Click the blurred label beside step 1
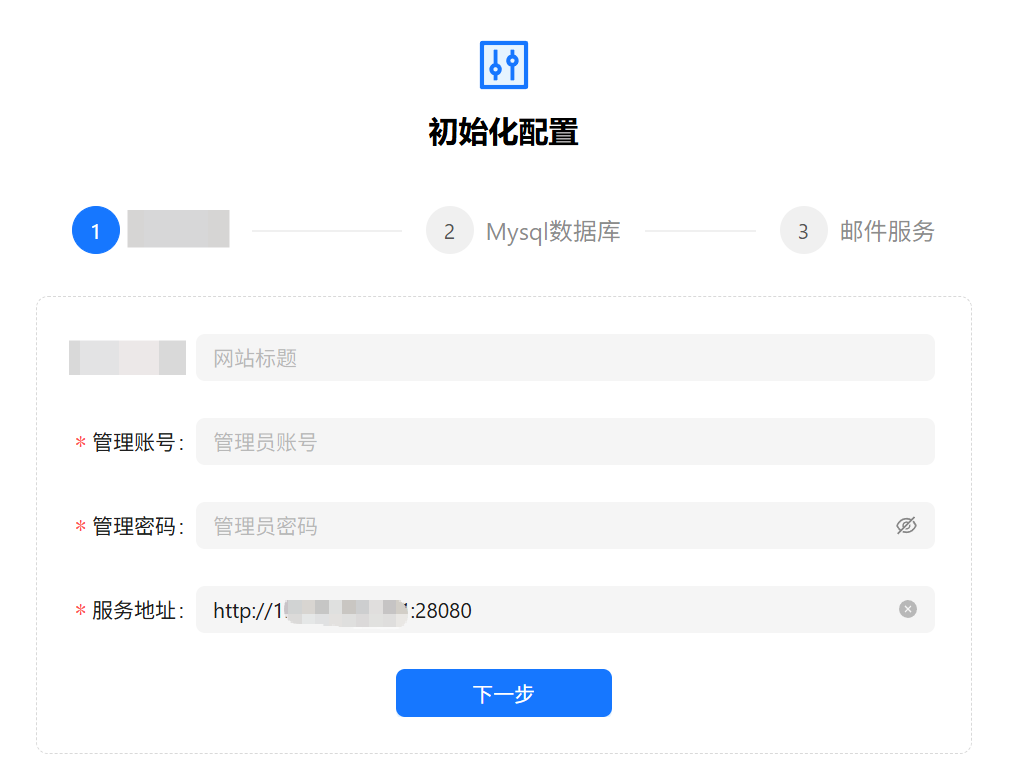Viewport: 1011px width, 780px height. pos(178,229)
